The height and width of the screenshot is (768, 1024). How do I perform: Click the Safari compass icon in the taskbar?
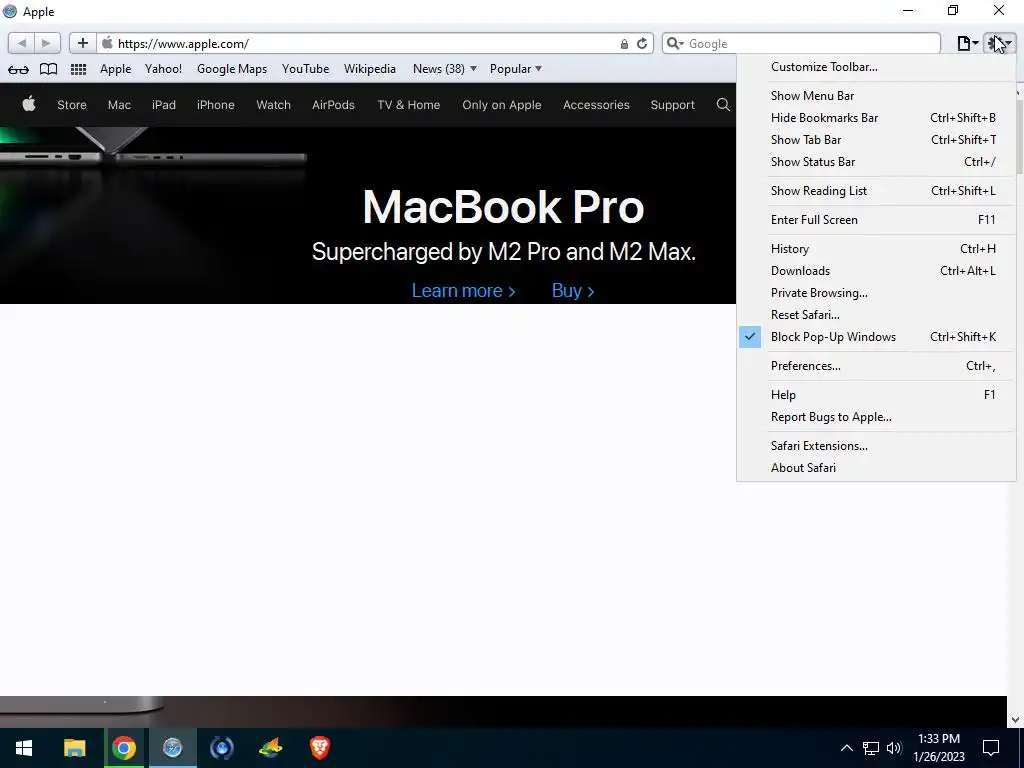172,748
